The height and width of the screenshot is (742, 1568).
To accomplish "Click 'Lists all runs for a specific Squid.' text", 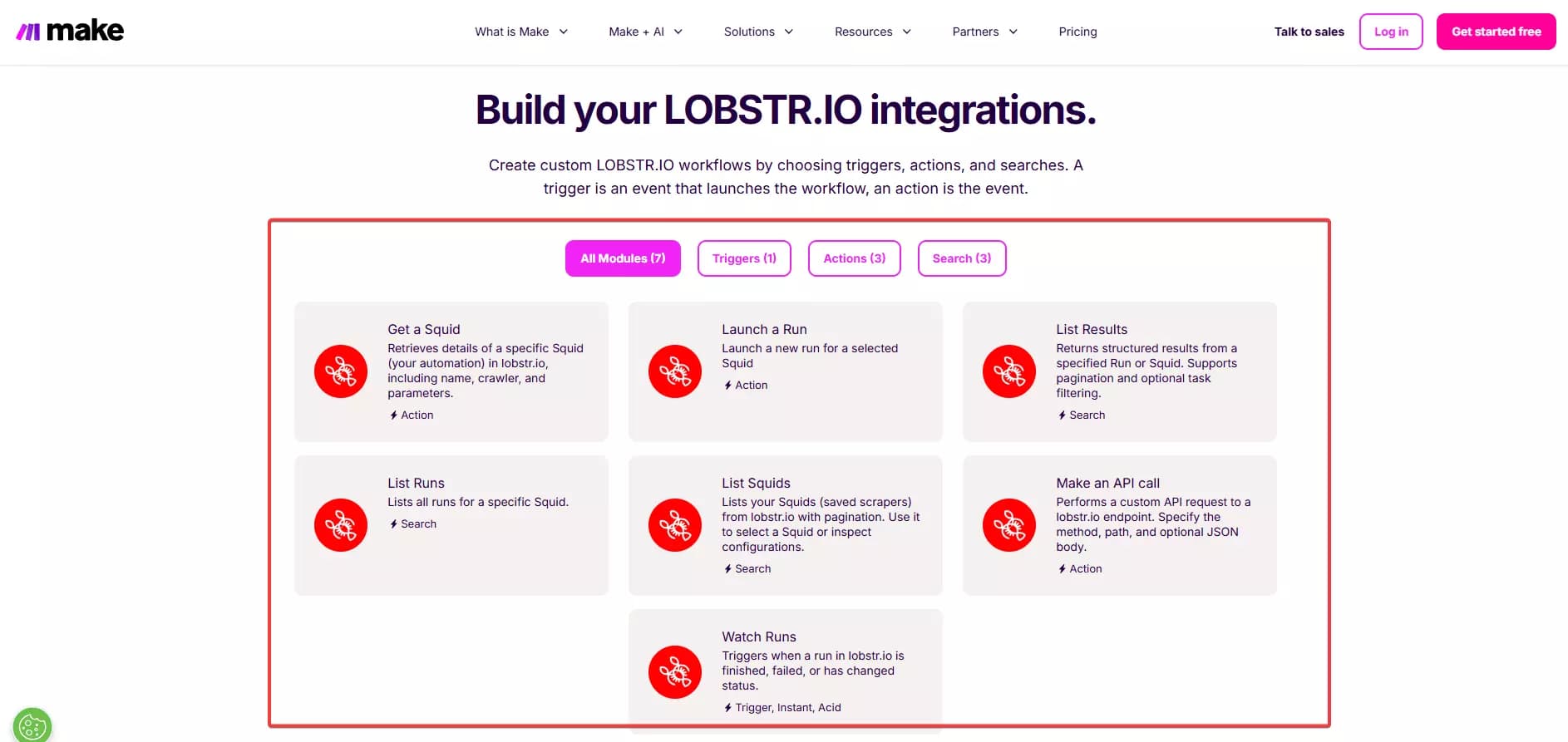I will [478, 502].
